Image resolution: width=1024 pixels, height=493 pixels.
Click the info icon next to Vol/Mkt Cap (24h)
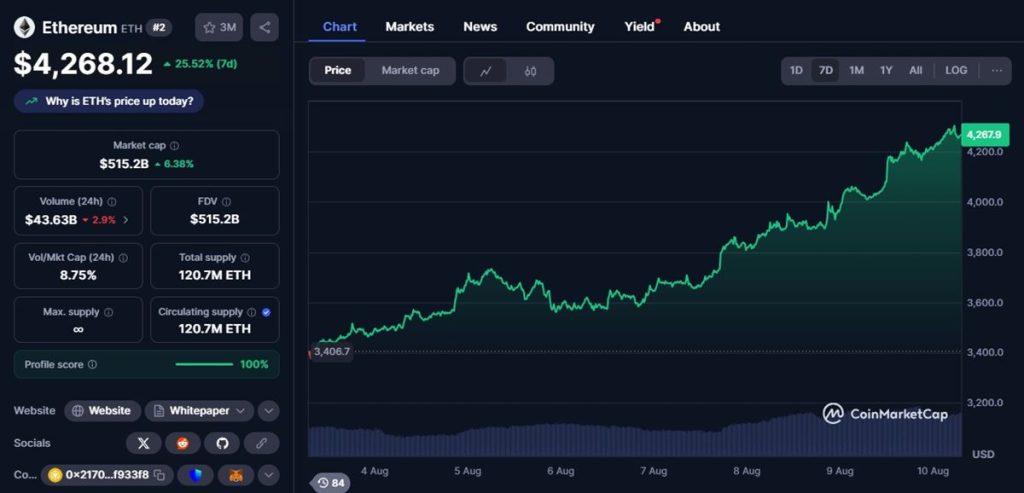click(x=123, y=258)
